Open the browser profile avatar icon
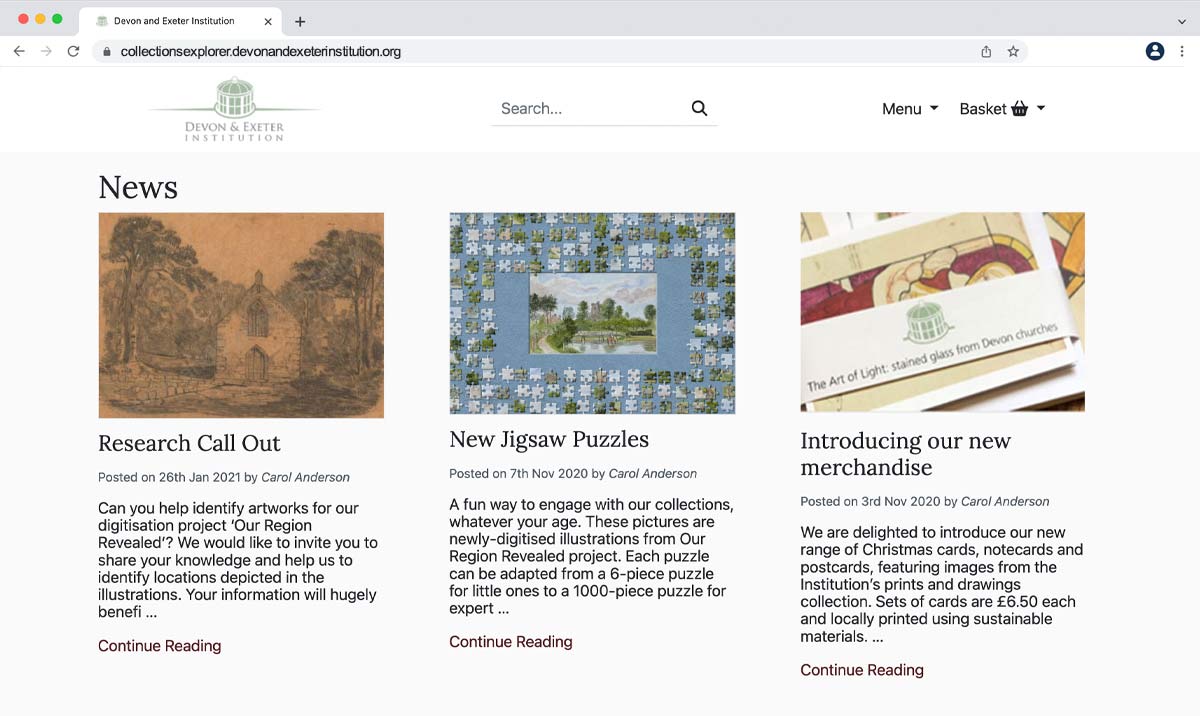This screenshot has width=1200, height=716. (1155, 51)
